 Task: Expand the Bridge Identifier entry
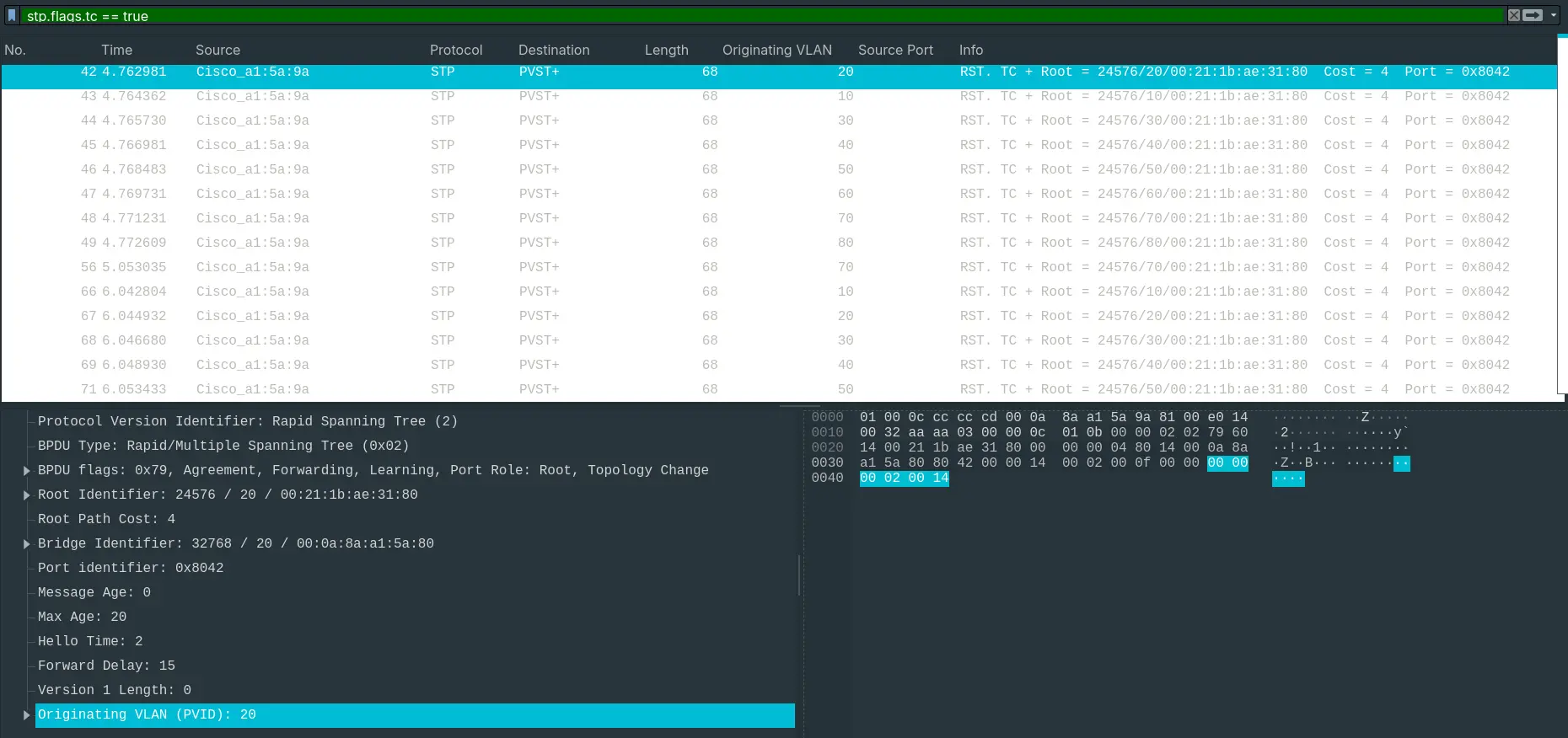pos(27,544)
